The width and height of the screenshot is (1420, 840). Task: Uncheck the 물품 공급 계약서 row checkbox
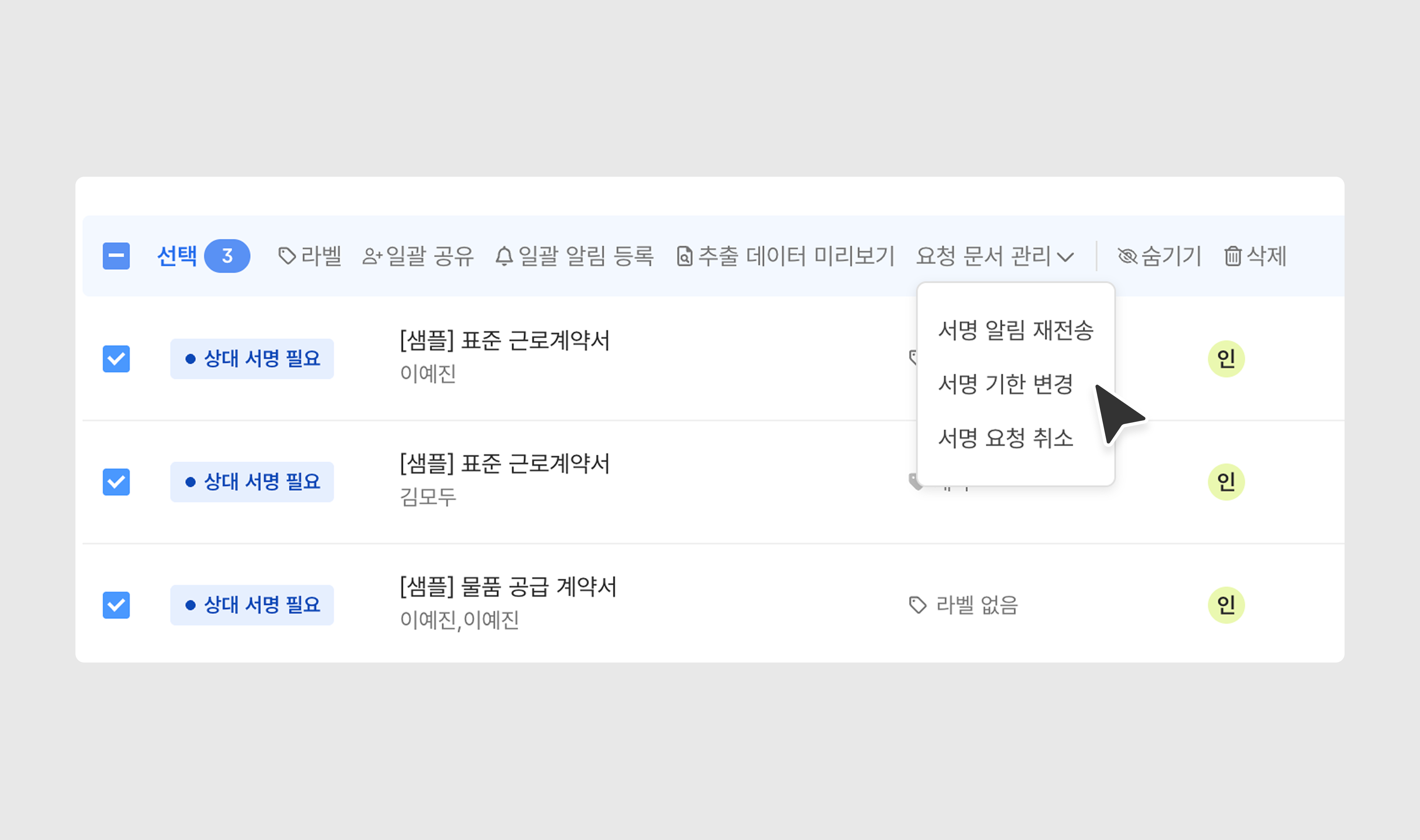point(116,605)
